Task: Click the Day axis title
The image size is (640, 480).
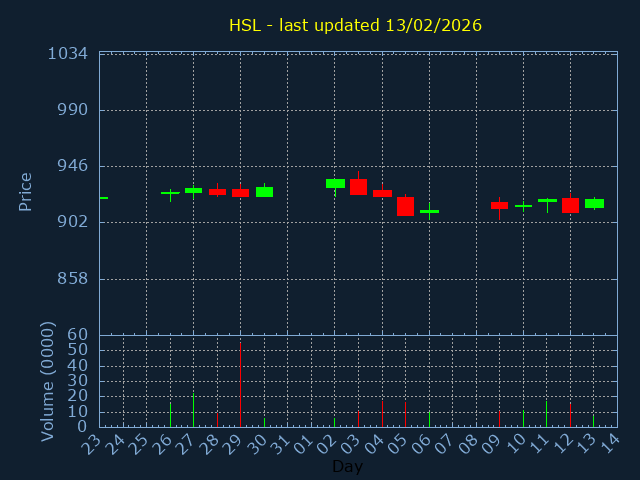Action: click(348, 466)
